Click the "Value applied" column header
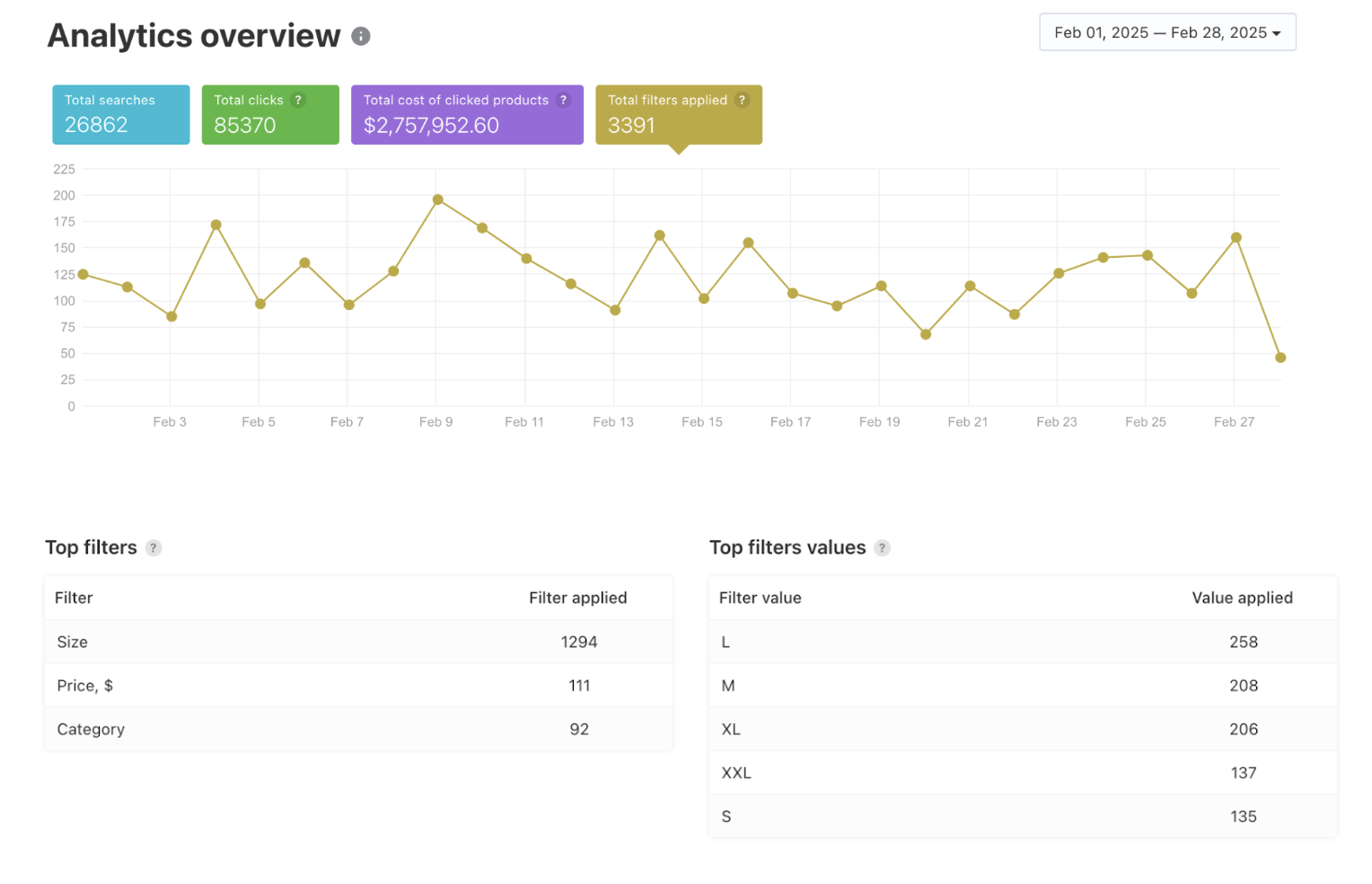Screen dimensions: 1372x884 (1243, 598)
